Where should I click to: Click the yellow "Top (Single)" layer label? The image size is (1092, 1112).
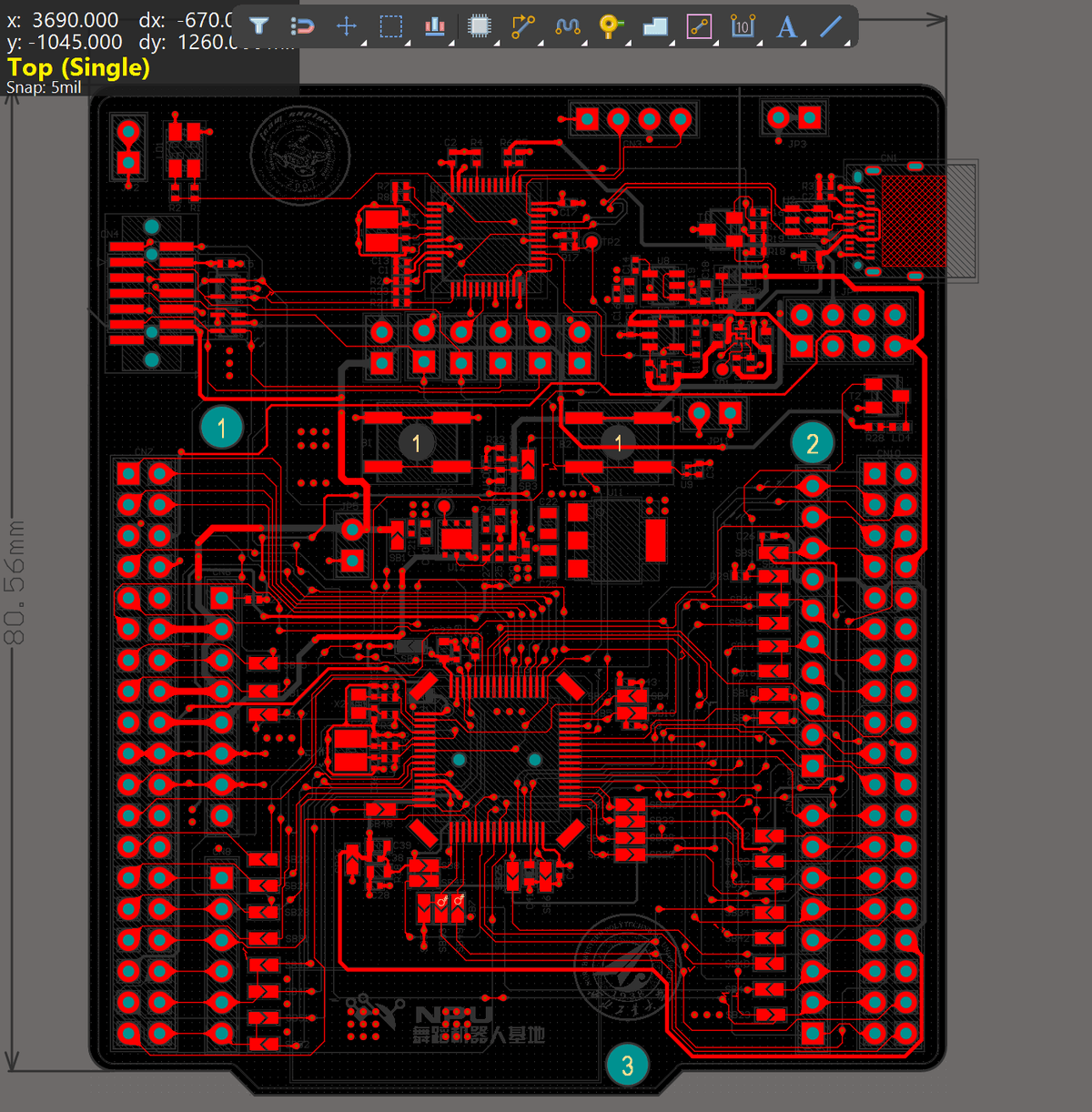pos(78,67)
